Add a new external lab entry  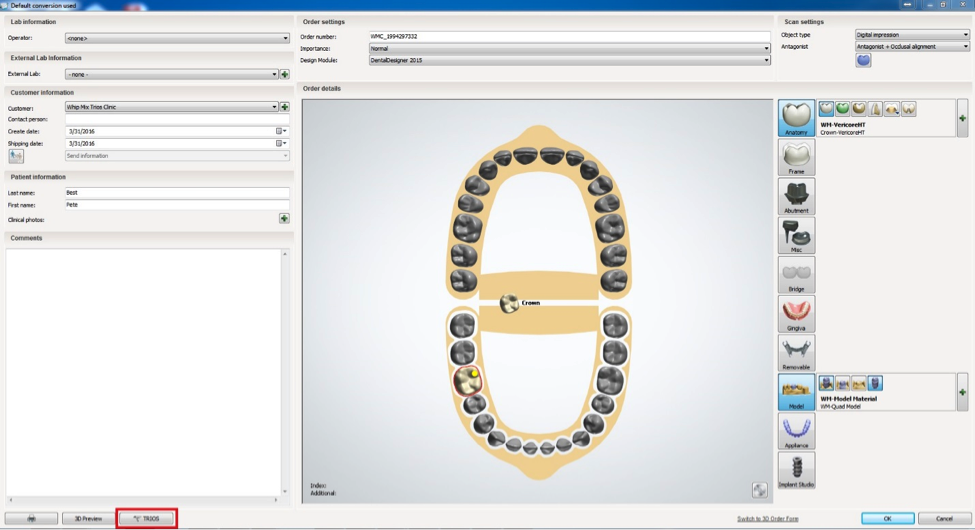pos(285,74)
